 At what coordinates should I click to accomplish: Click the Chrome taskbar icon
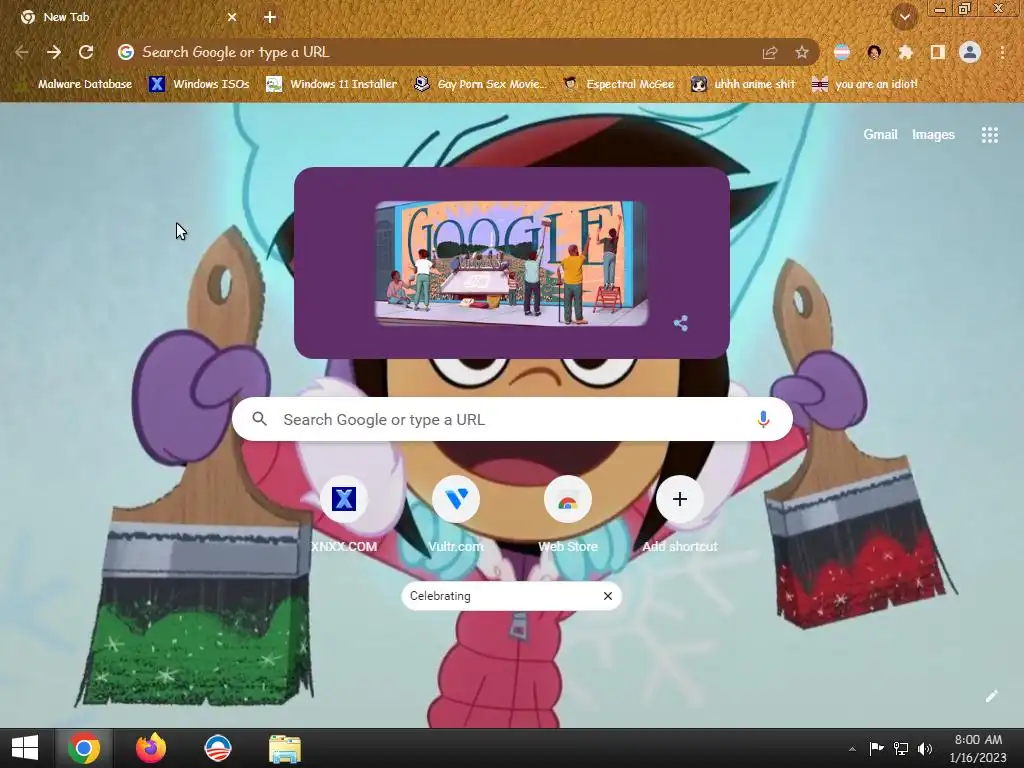coord(84,748)
